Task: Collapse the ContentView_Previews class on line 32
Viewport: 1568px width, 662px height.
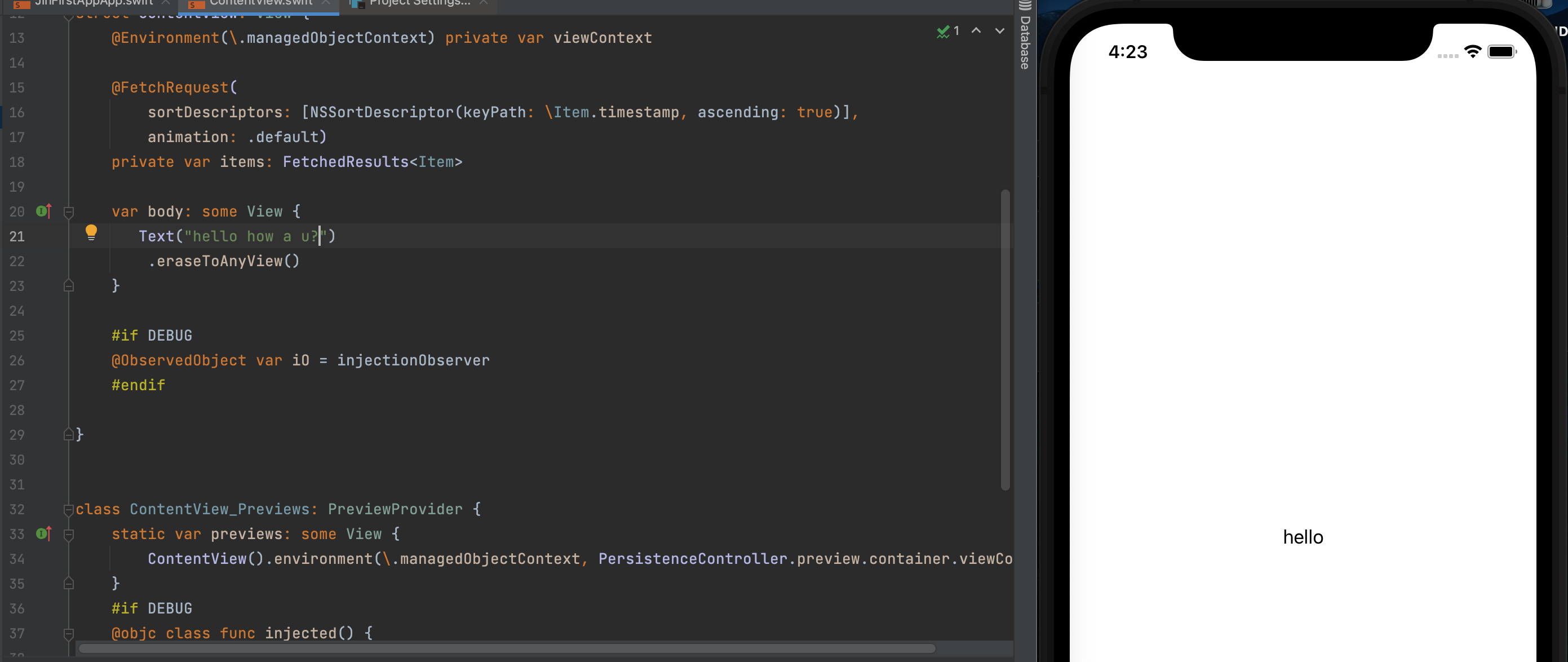Action: point(69,510)
